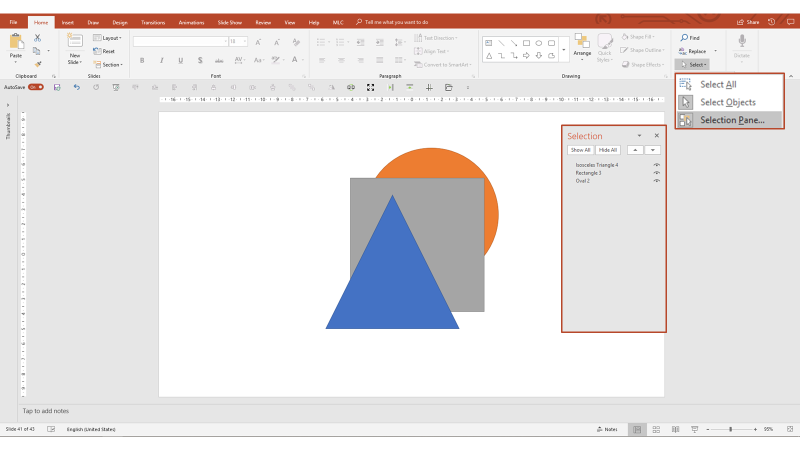Apply Italic formatting
The height and width of the screenshot is (450, 800).
click(x=161, y=60)
